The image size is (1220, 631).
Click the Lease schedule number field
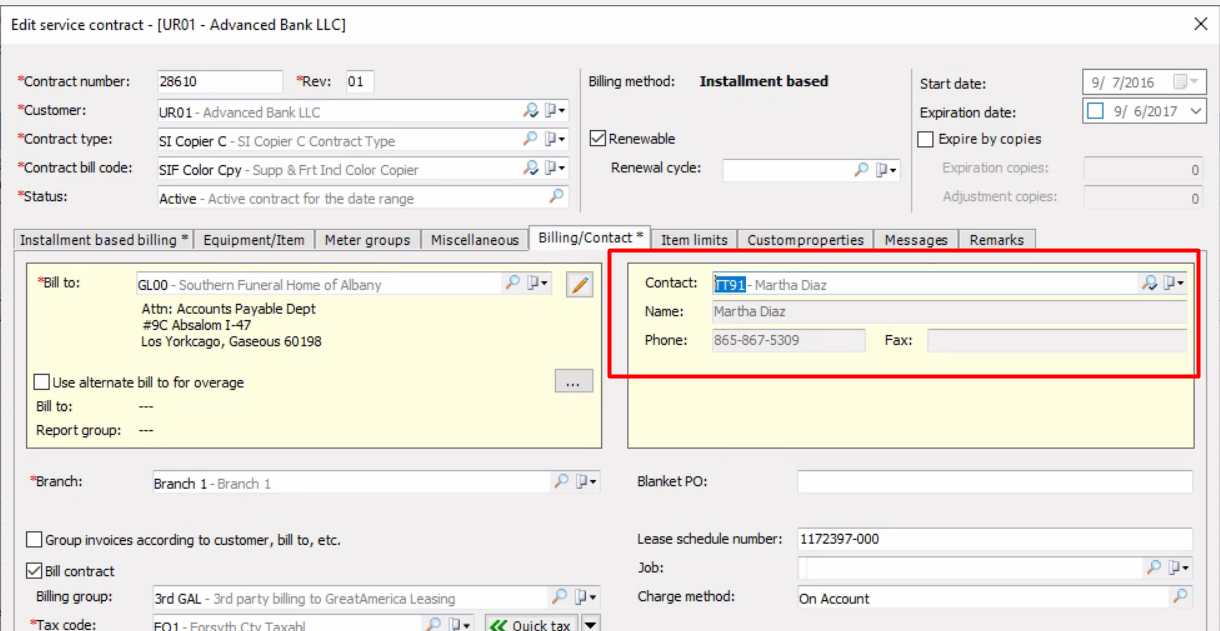(x=995, y=539)
